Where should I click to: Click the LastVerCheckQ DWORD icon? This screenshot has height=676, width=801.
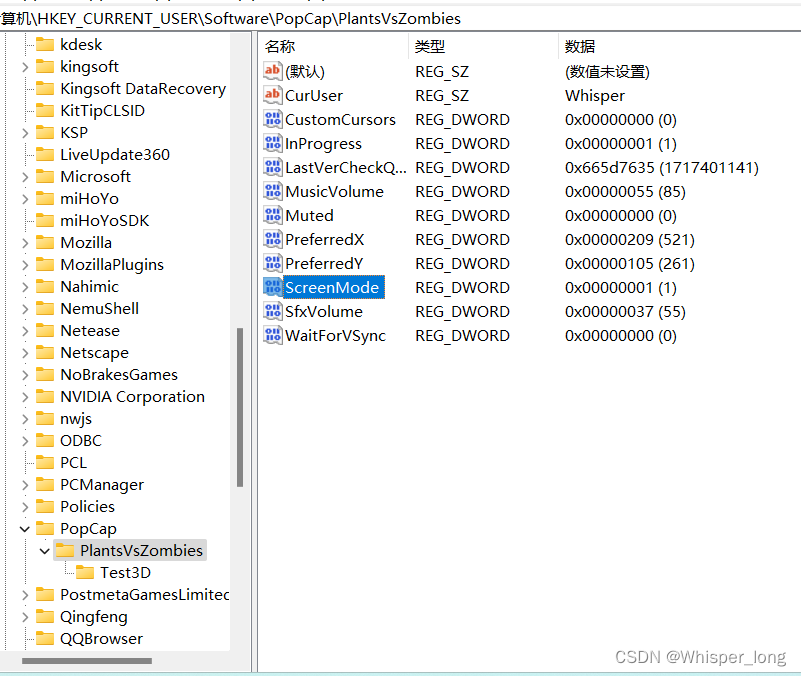[272, 167]
